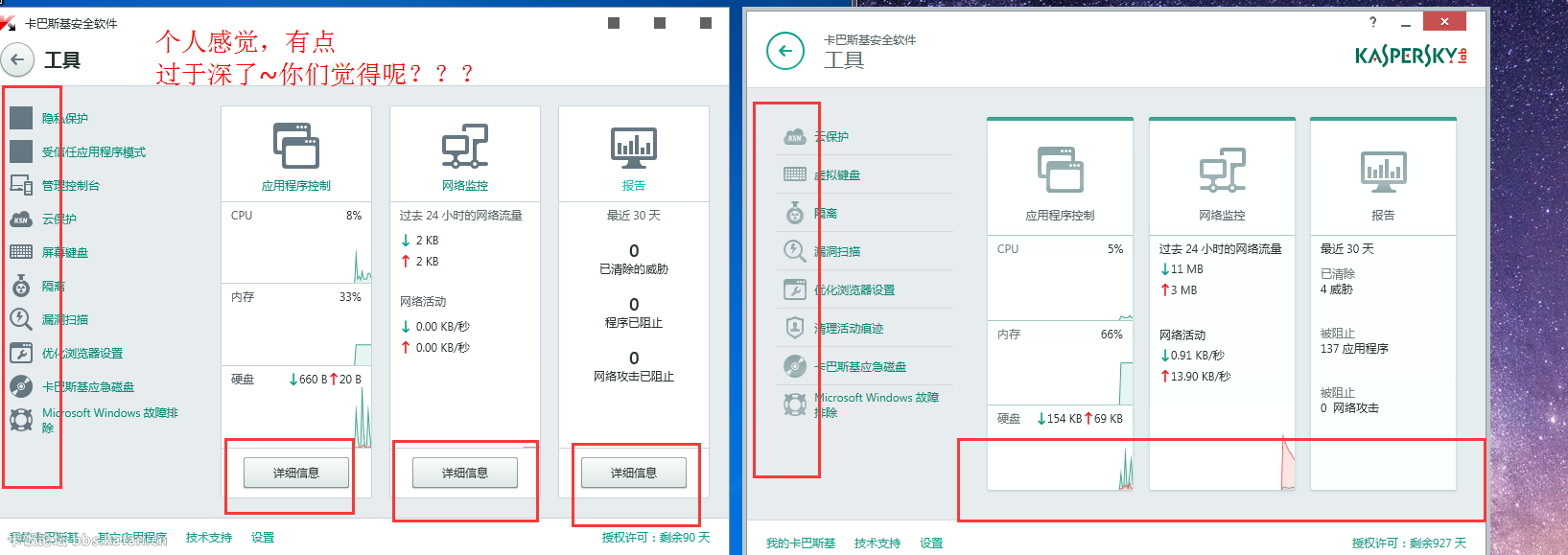This screenshot has width=1568, height=555.
Task: Open 网络监控 network icon in left window
Action: [x=465, y=146]
